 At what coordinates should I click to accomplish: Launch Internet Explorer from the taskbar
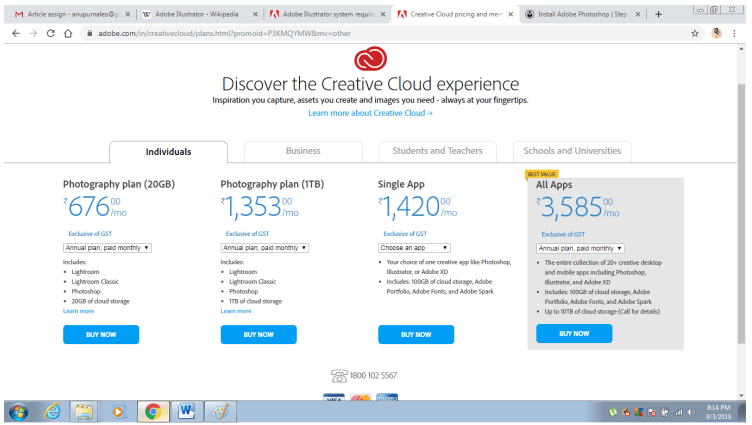click(x=52, y=412)
